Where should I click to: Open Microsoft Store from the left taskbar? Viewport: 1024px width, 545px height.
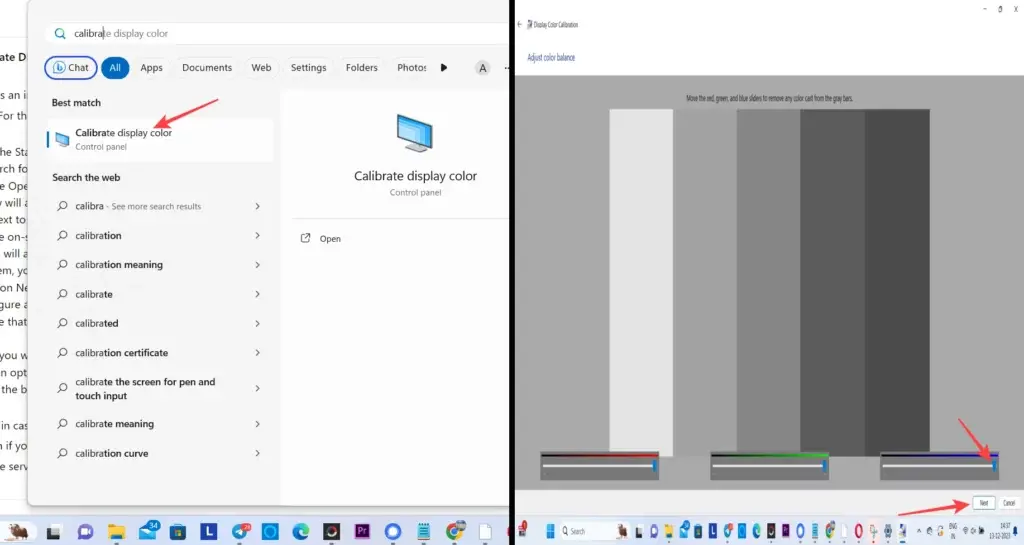pyautogui.click(x=178, y=532)
